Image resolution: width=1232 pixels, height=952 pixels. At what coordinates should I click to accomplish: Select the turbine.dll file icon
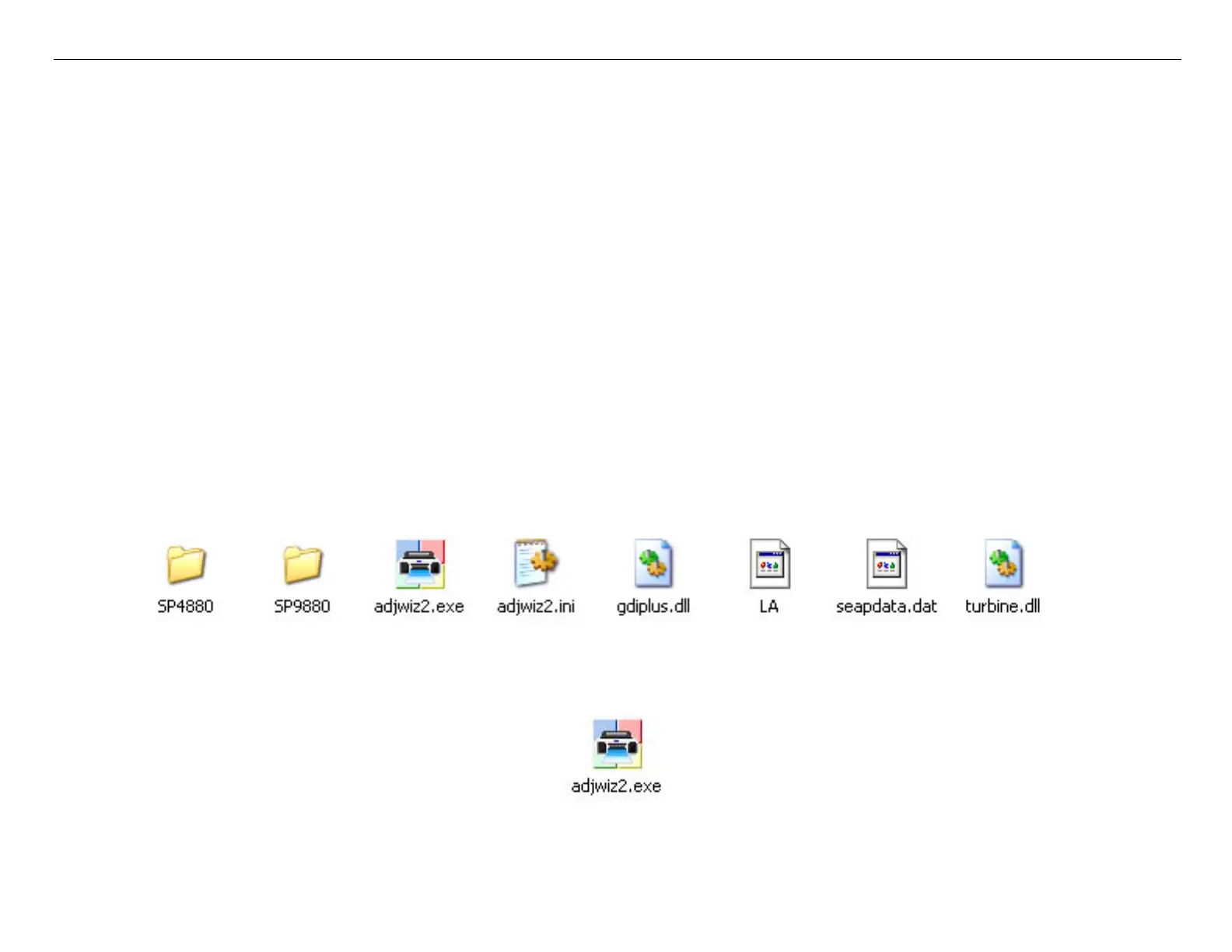(x=1003, y=564)
